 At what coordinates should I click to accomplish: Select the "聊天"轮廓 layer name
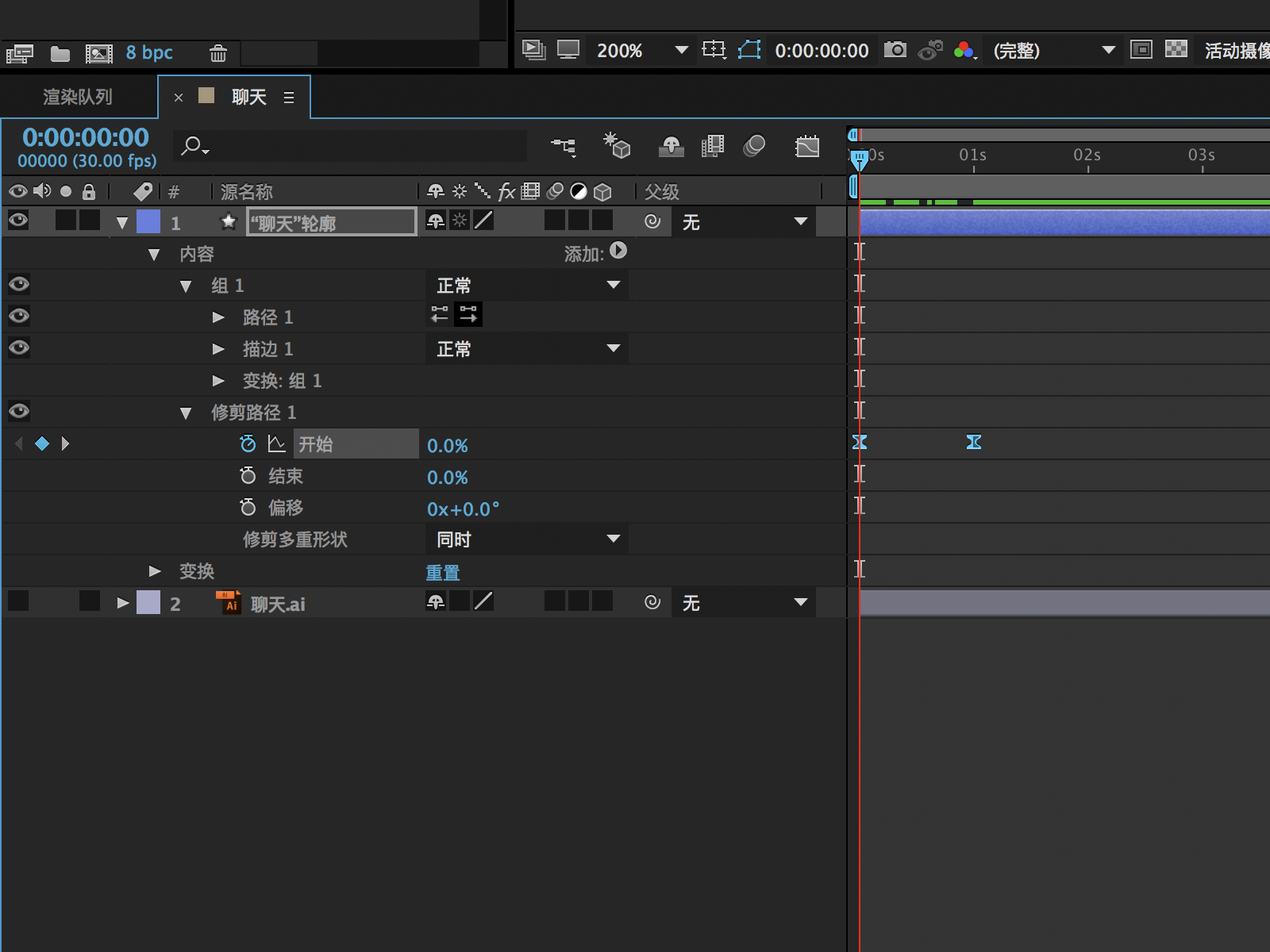tap(332, 223)
